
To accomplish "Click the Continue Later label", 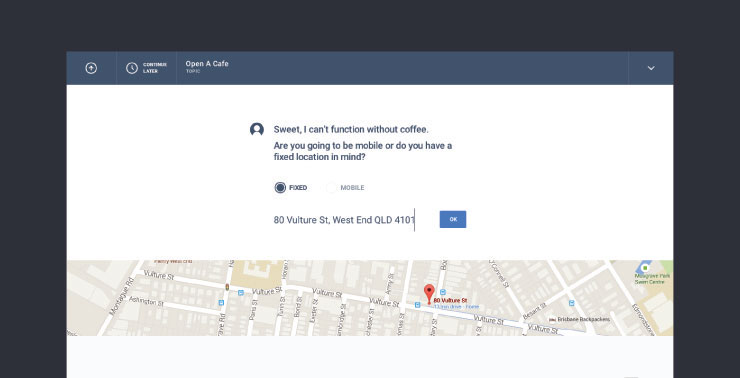I will point(155,68).
